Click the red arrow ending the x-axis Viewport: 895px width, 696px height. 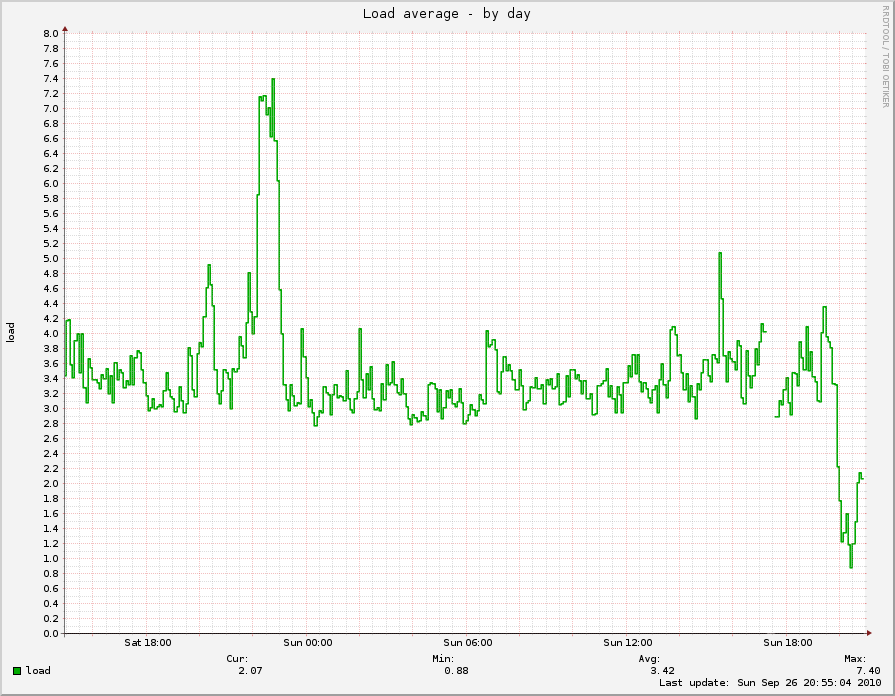(x=869, y=633)
